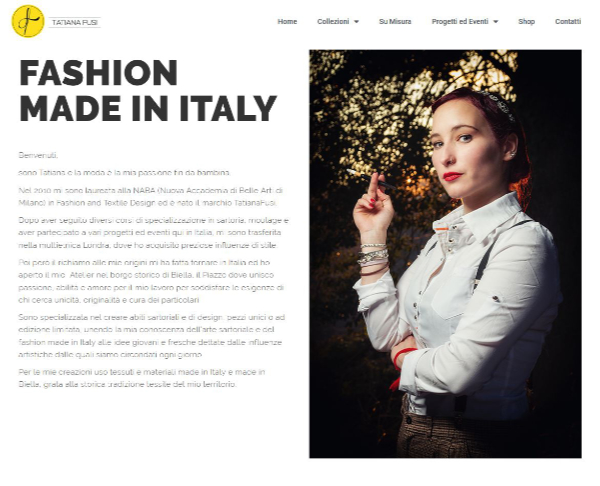Click the paragraph about abiti sartoriali

(152, 336)
